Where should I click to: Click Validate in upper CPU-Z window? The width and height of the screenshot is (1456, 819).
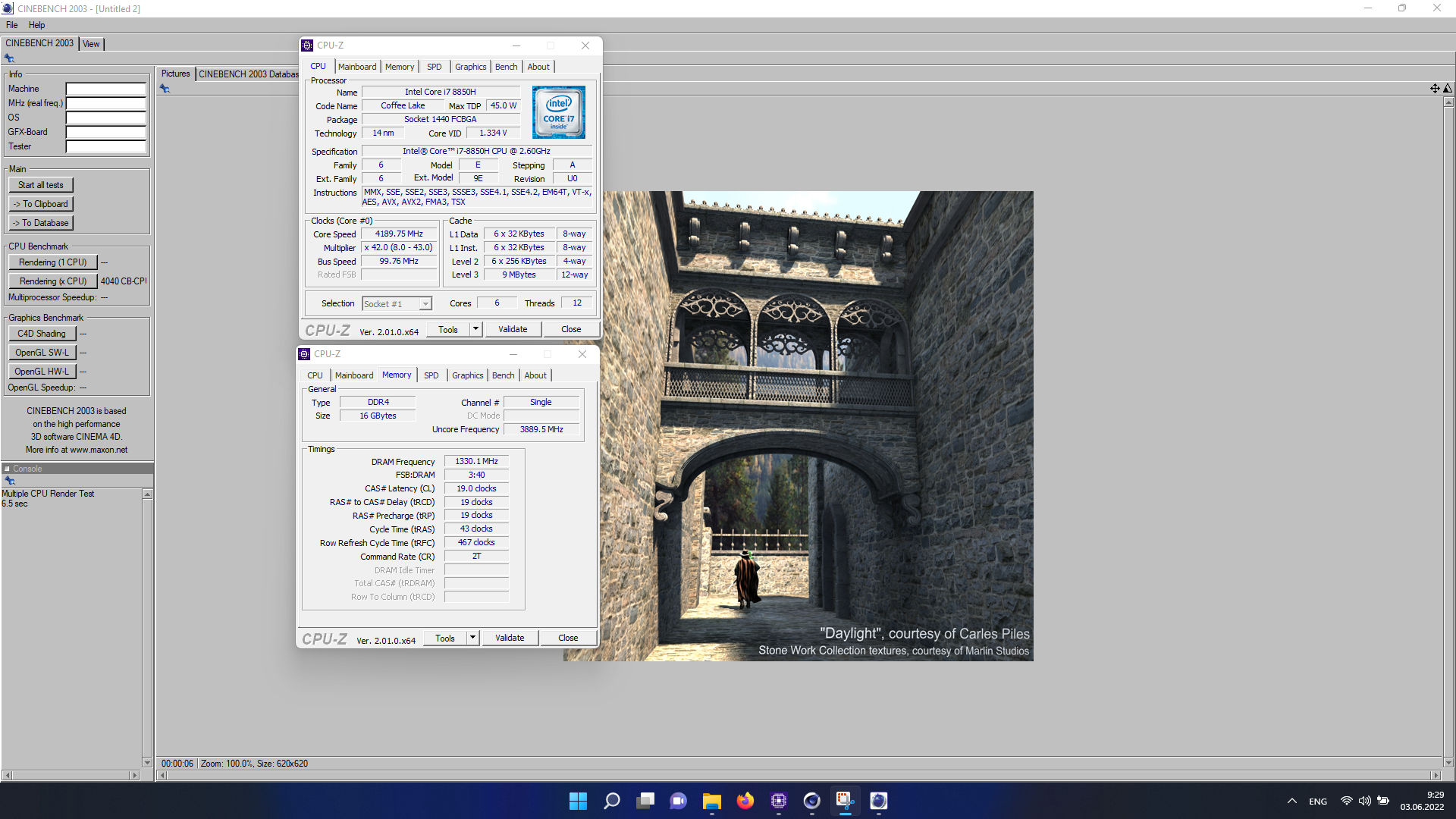pyautogui.click(x=513, y=329)
